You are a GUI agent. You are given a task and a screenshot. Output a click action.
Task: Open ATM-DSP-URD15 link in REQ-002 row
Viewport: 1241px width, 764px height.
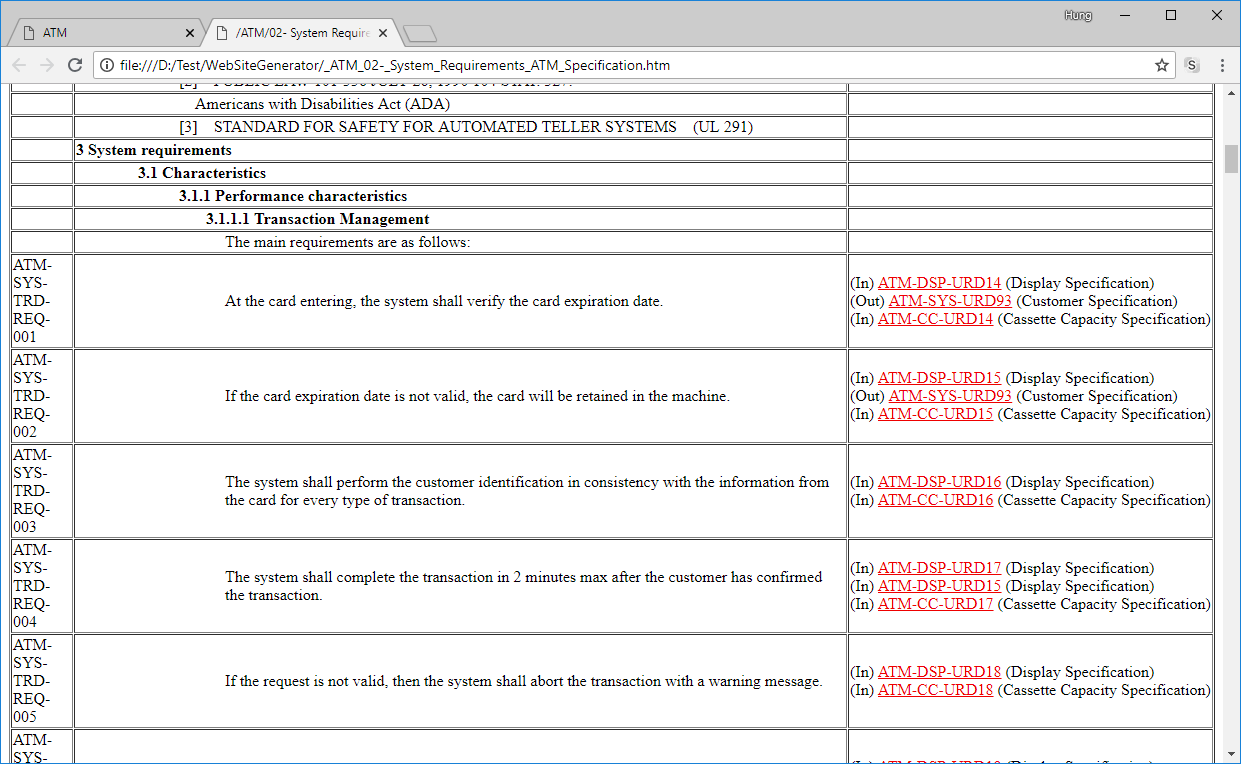[939, 378]
